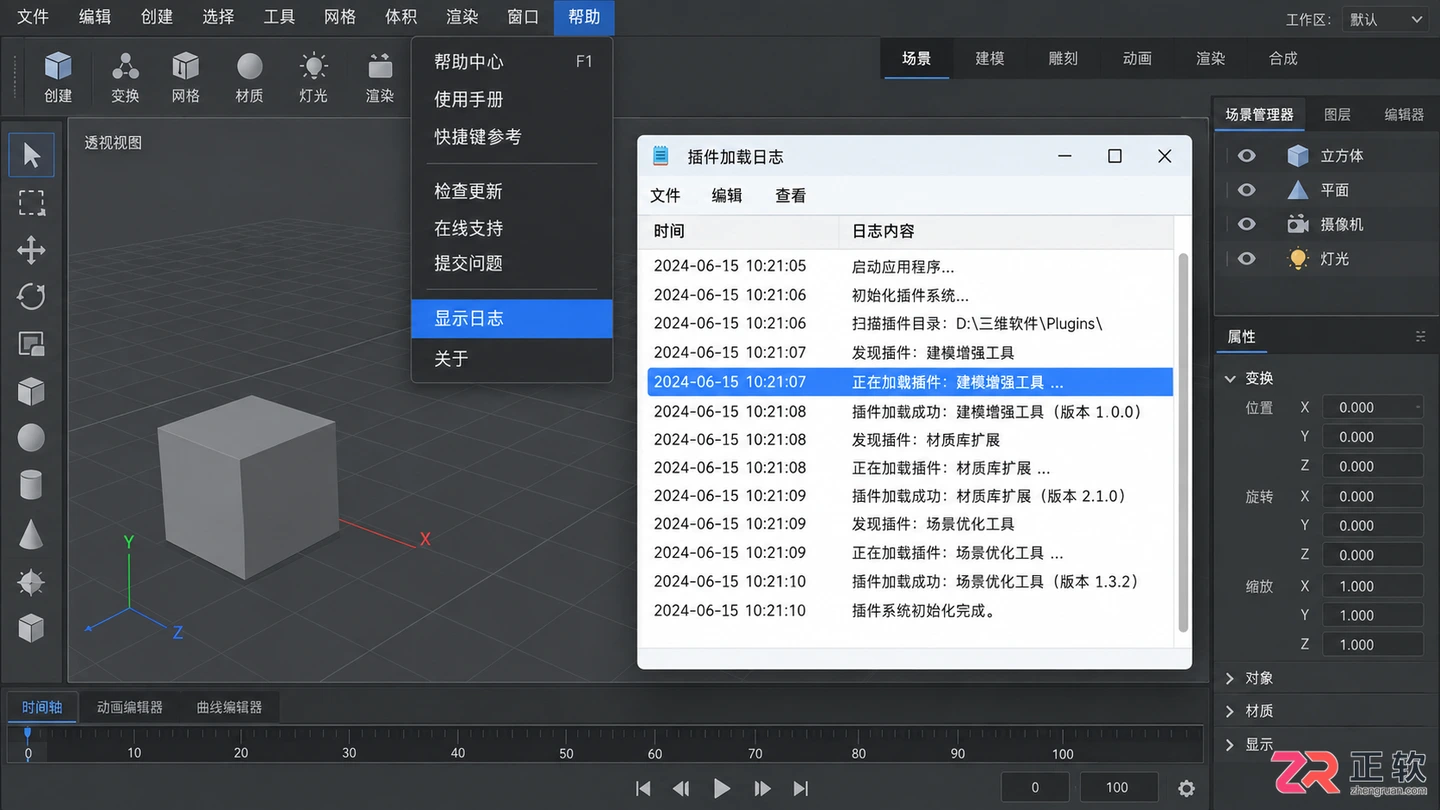Add a cylinder primitive from the left toolbar
This screenshot has width=1440, height=810.
(x=31, y=486)
